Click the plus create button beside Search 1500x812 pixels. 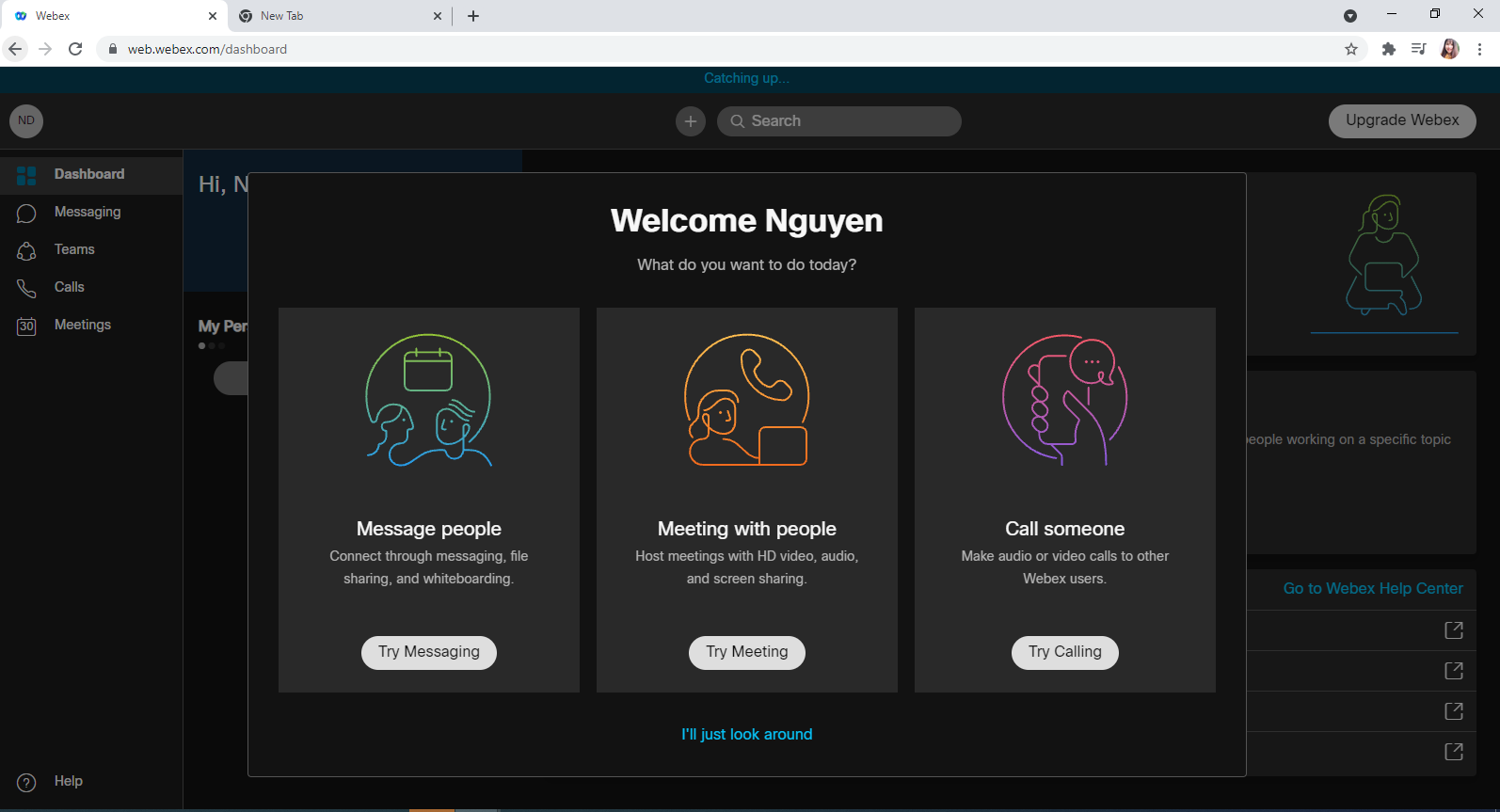691,121
